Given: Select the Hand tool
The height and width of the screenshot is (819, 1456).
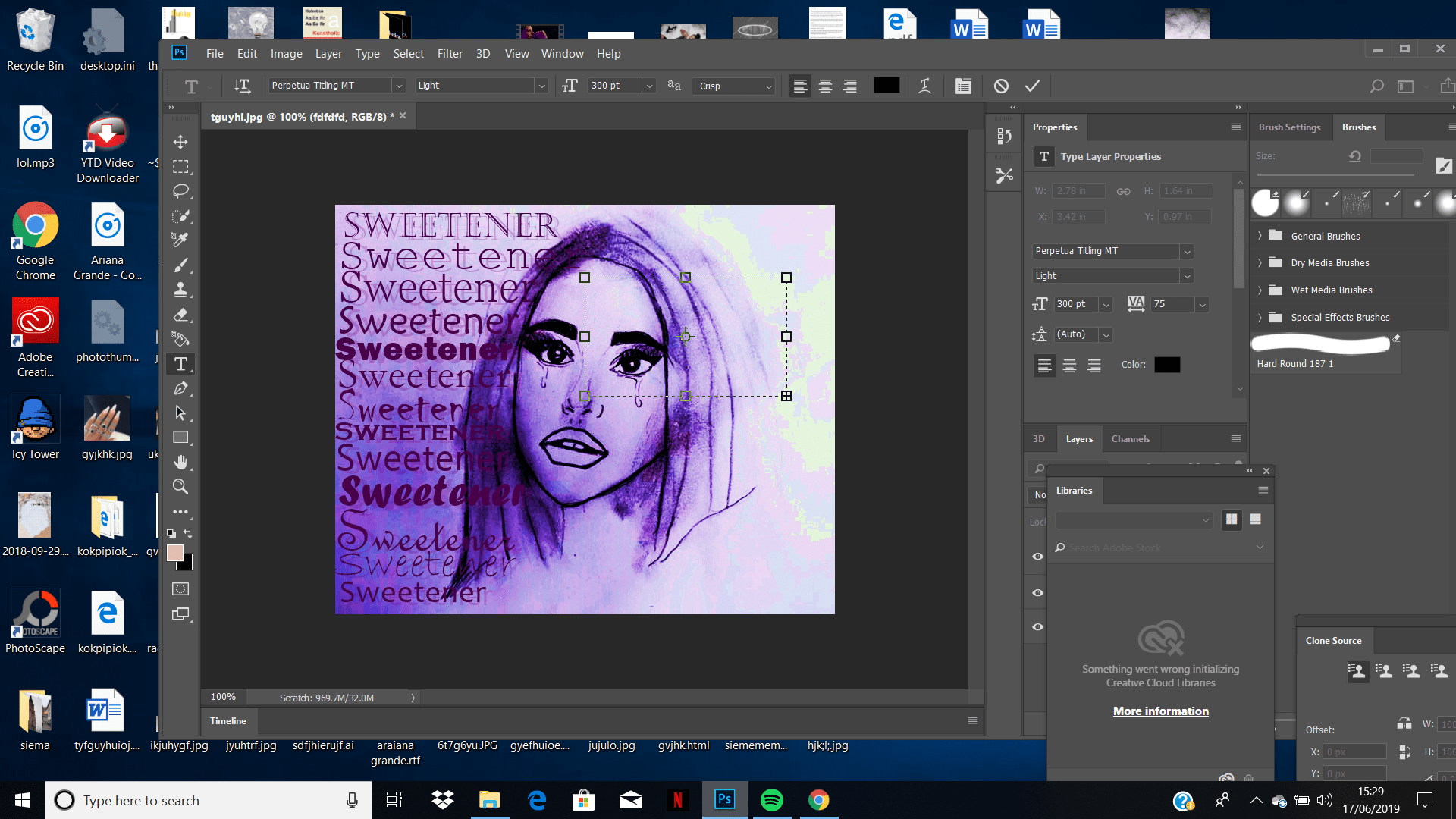Looking at the screenshot, I should tap(180, 462).
